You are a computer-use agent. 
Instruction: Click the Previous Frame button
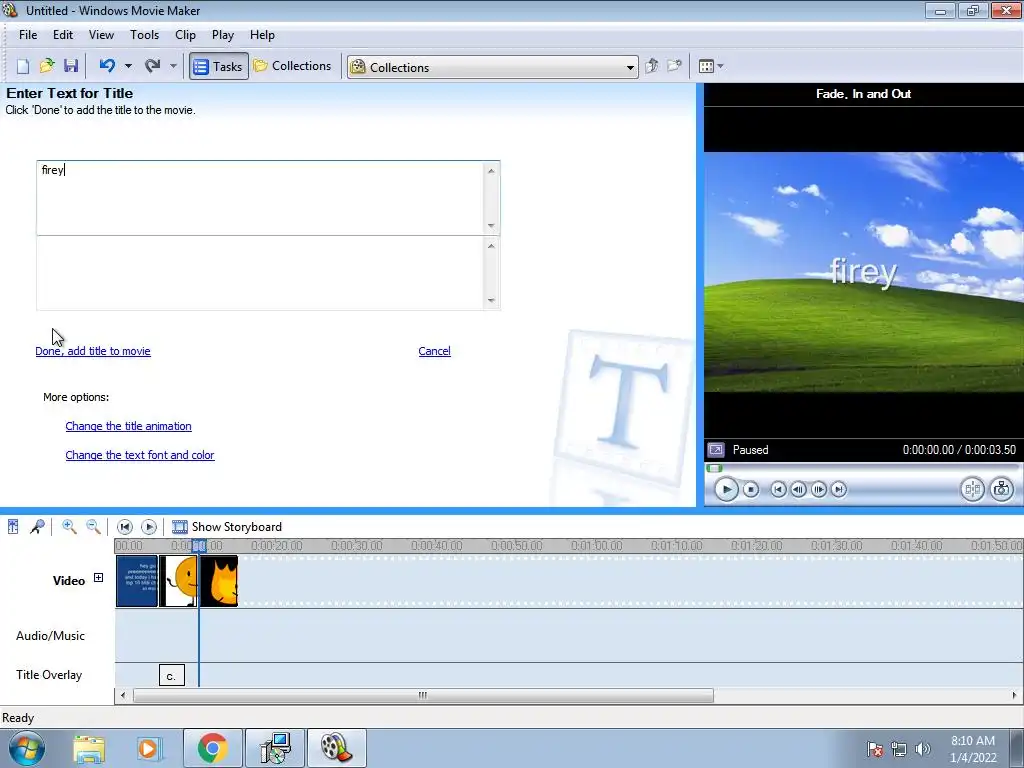(x=798, y=489)
